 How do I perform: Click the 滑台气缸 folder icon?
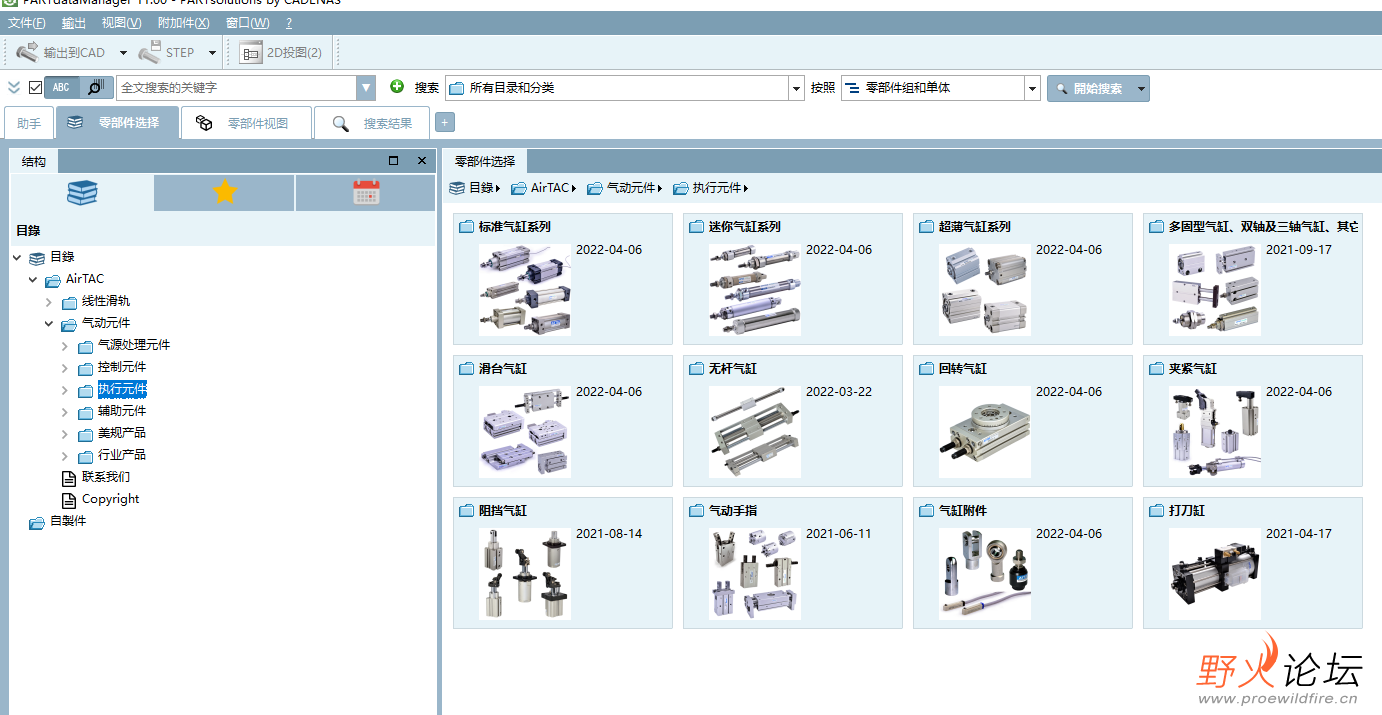(466, 369)
